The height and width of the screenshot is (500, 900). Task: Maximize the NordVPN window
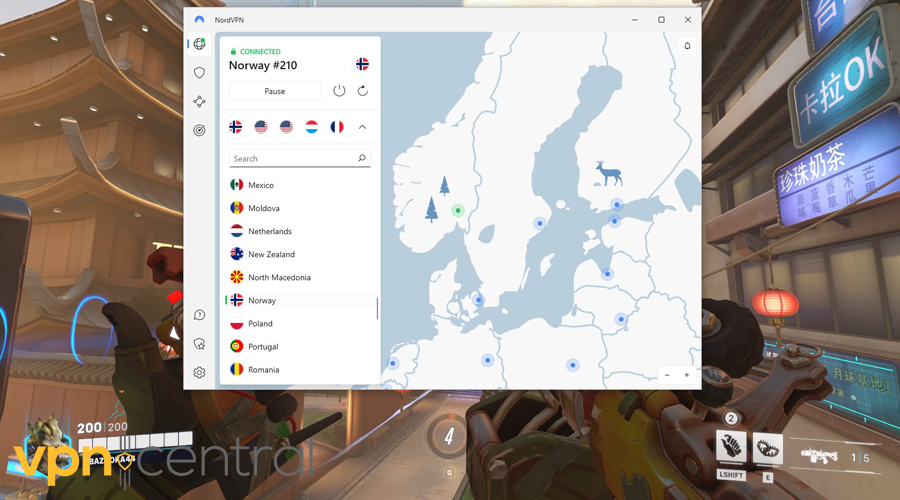661,20
